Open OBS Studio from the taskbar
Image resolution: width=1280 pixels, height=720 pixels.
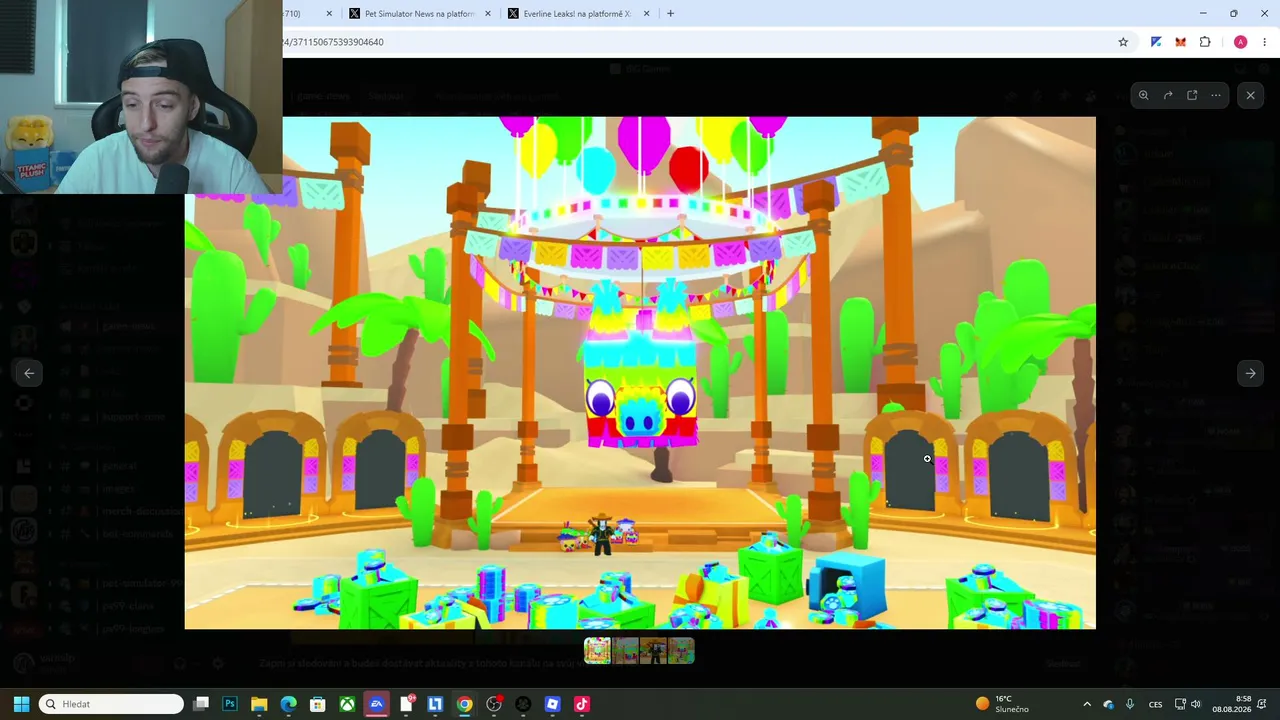tap(494, 704)
